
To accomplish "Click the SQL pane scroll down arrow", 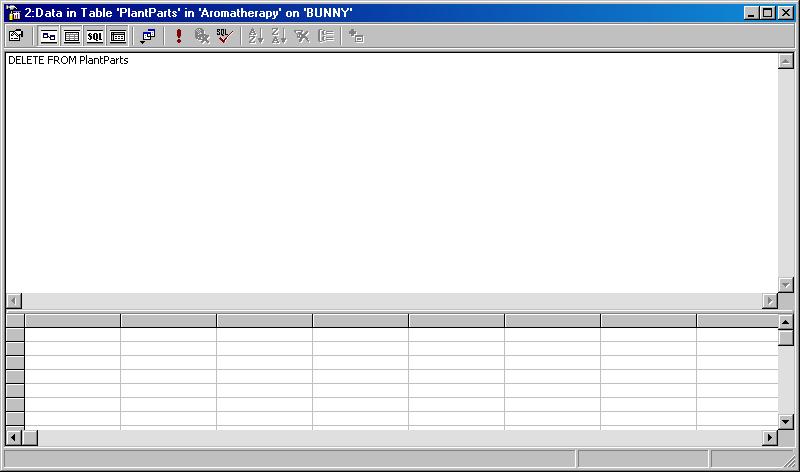I will [x=786, y=285].
